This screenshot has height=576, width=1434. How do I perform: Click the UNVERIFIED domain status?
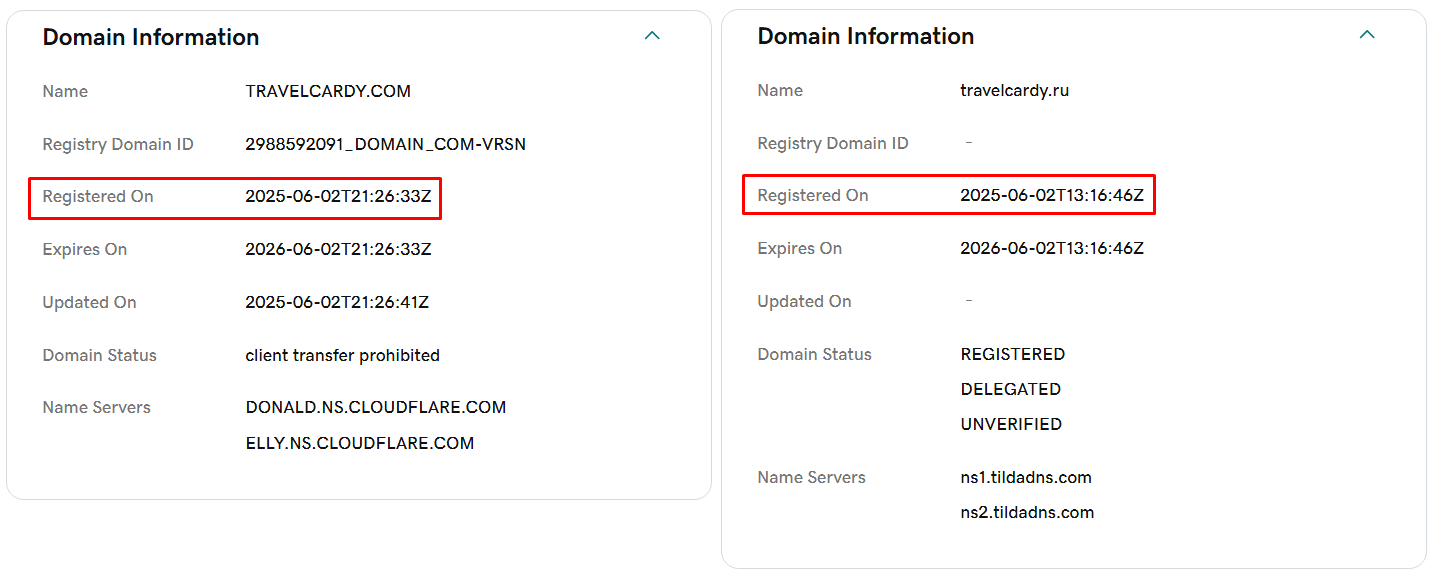[1011, 425]
